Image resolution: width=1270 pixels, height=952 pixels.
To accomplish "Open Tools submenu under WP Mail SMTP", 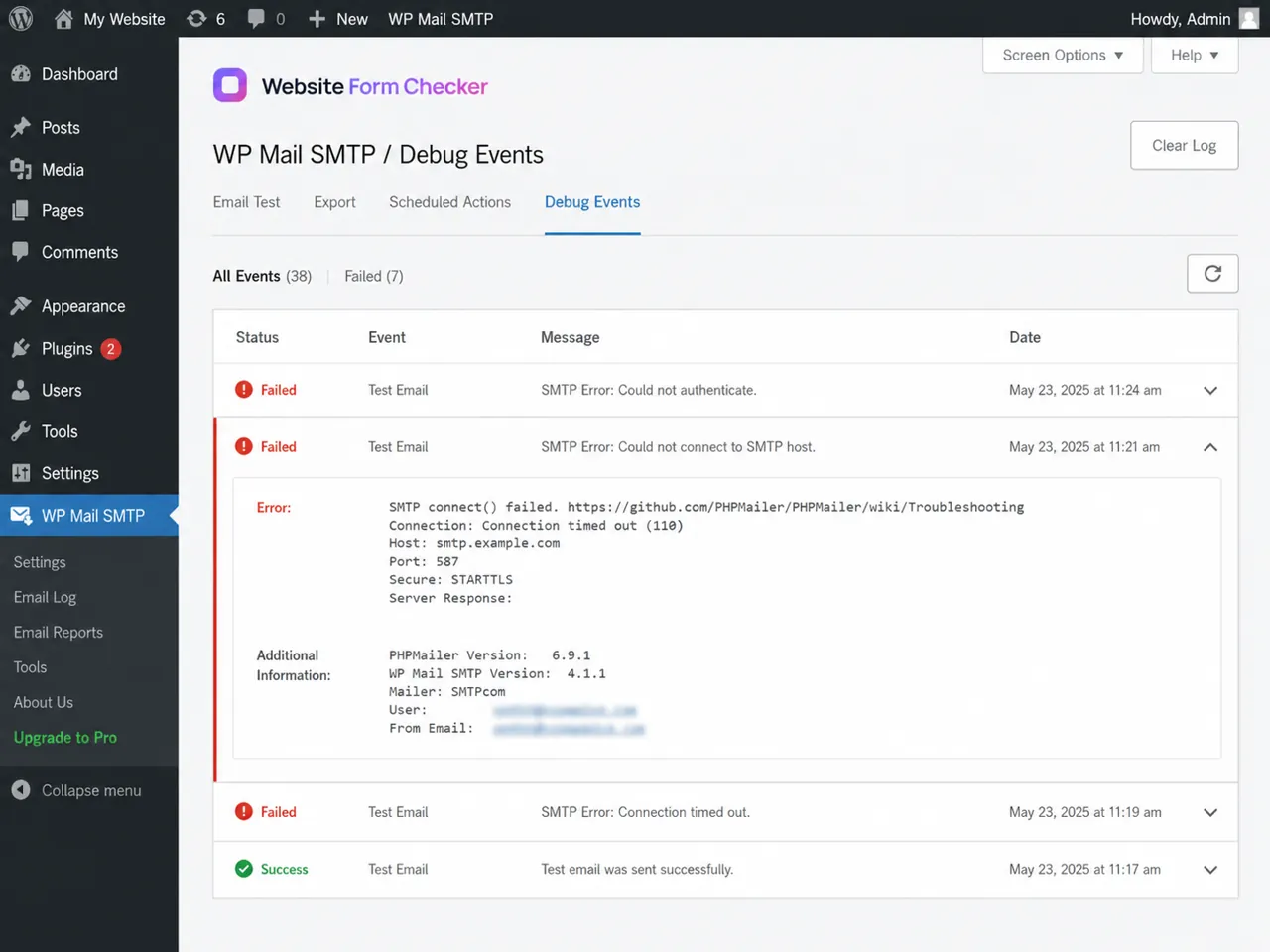I will point(31,667).
